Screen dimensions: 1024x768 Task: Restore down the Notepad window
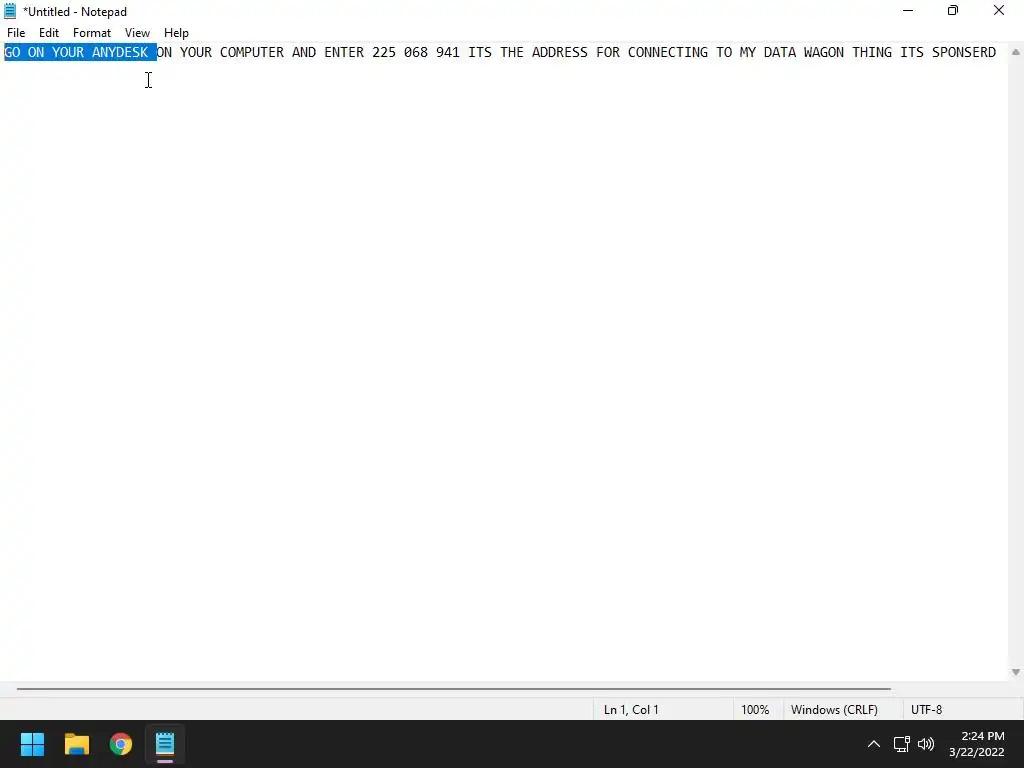(953, 11)
